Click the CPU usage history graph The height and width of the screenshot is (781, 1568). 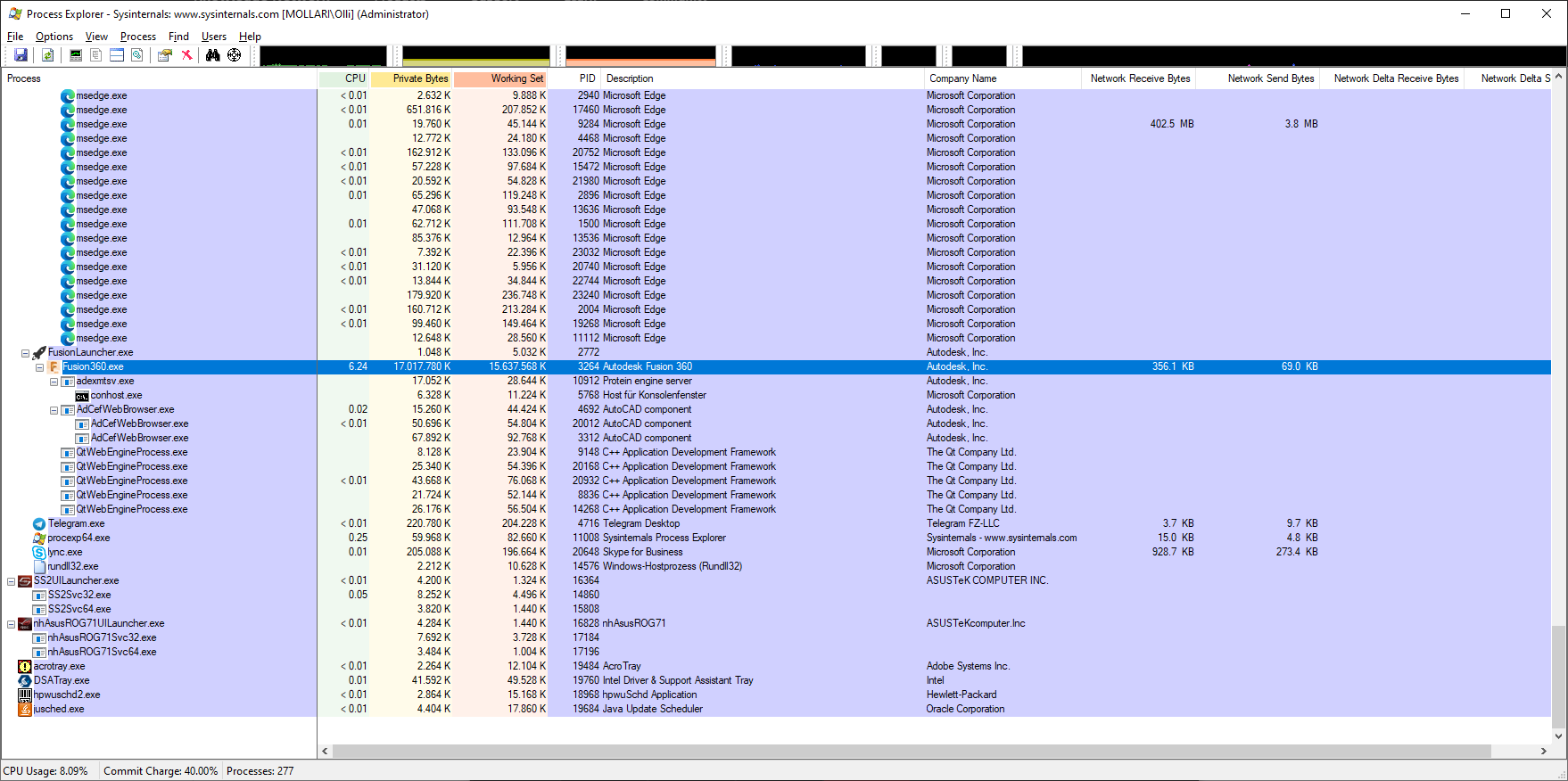click(x=323, y=56)
